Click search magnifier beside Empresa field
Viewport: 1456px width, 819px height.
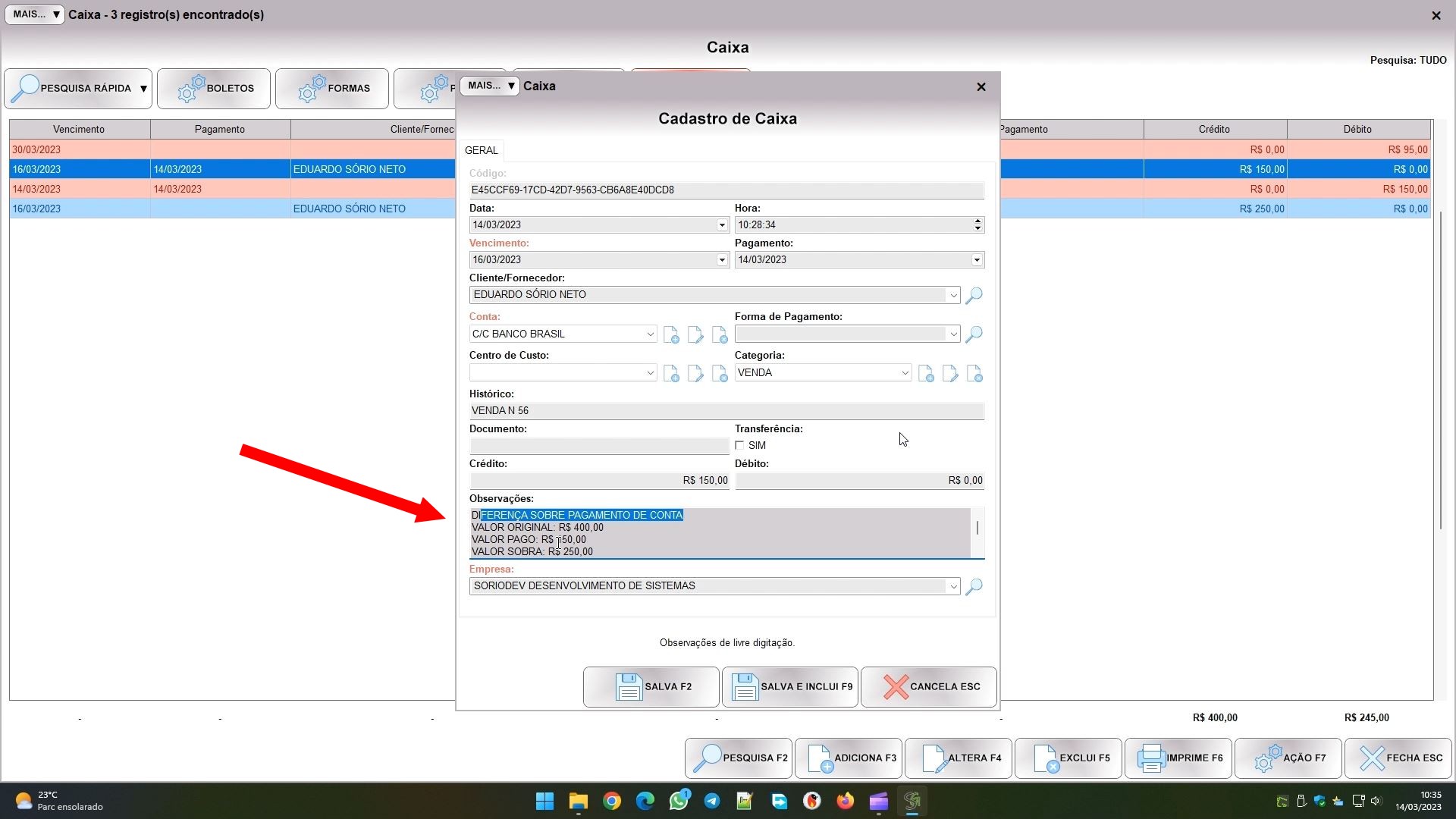point(974,586)
